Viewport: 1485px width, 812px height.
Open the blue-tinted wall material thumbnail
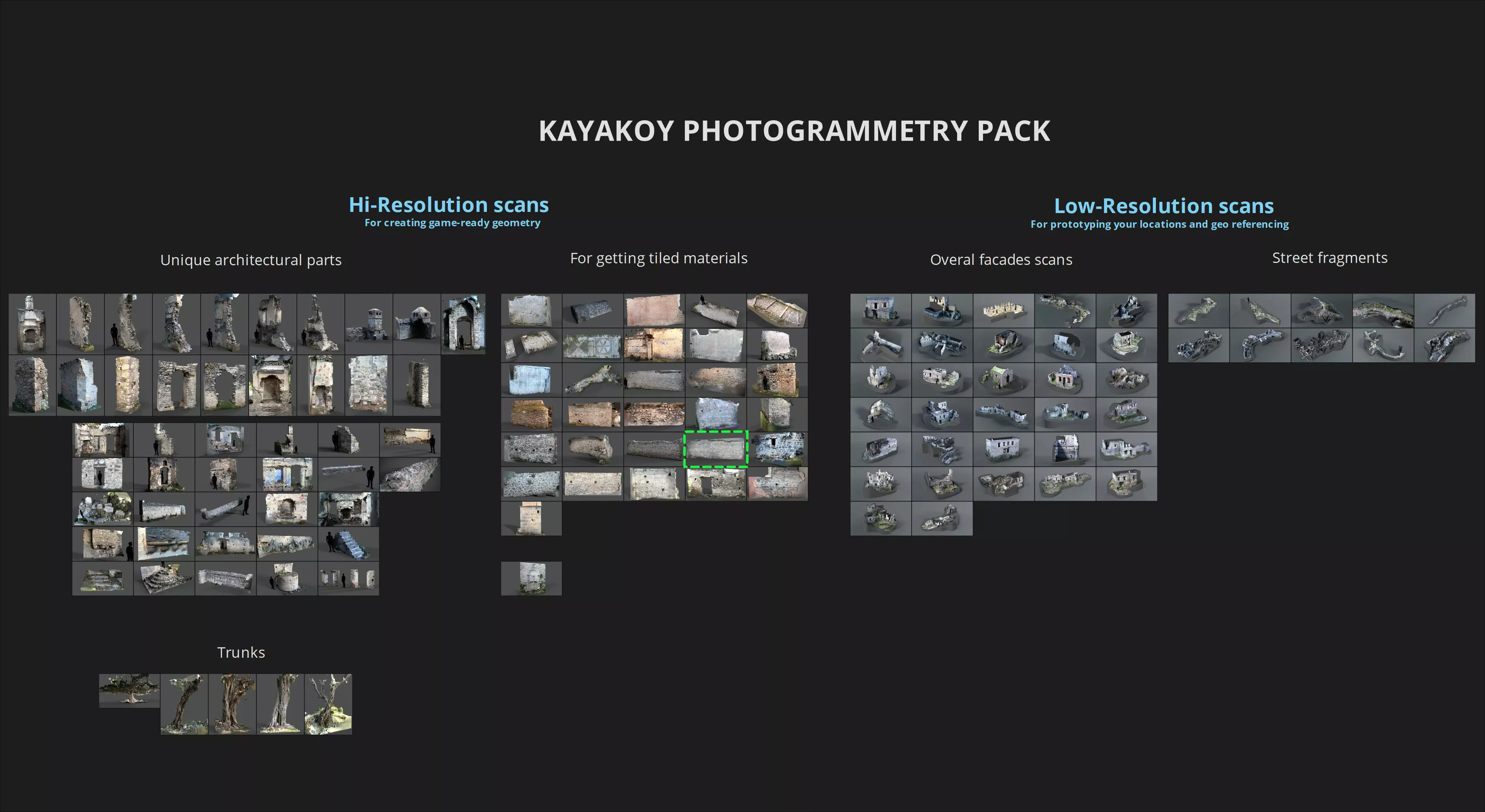click(x=531, y=380)
